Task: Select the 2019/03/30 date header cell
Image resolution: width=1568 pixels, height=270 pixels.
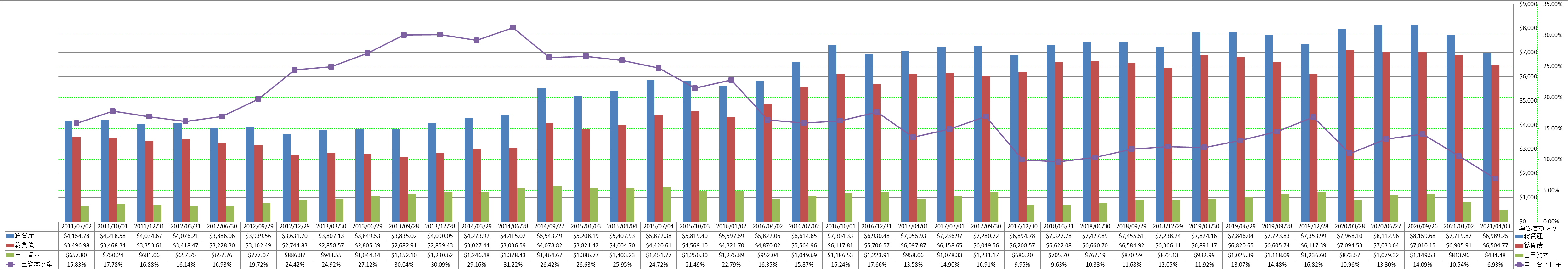Action: click(1204, 226)
